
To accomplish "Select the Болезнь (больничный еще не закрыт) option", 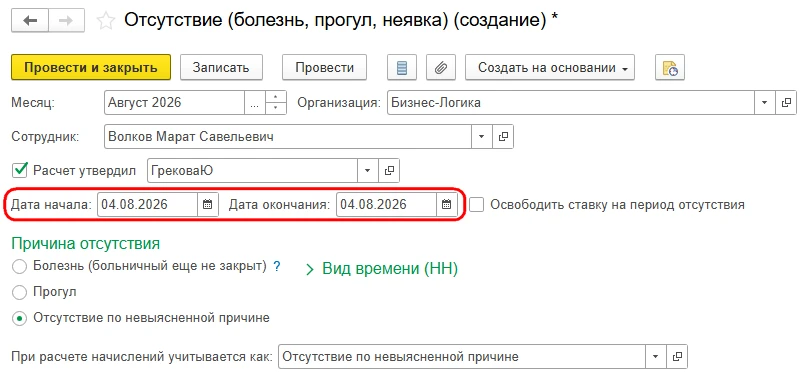I will pos(19,267).
